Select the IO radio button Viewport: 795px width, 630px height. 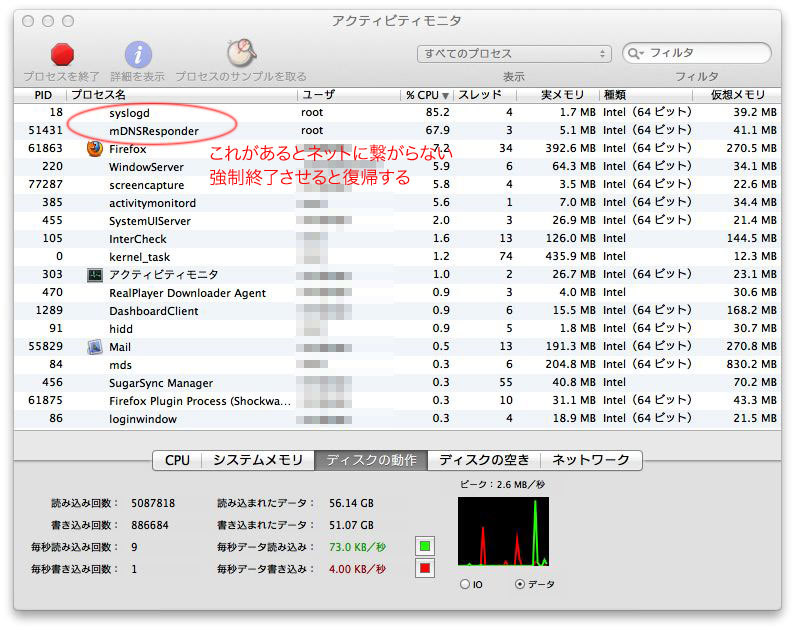click(x=464, y=584)
